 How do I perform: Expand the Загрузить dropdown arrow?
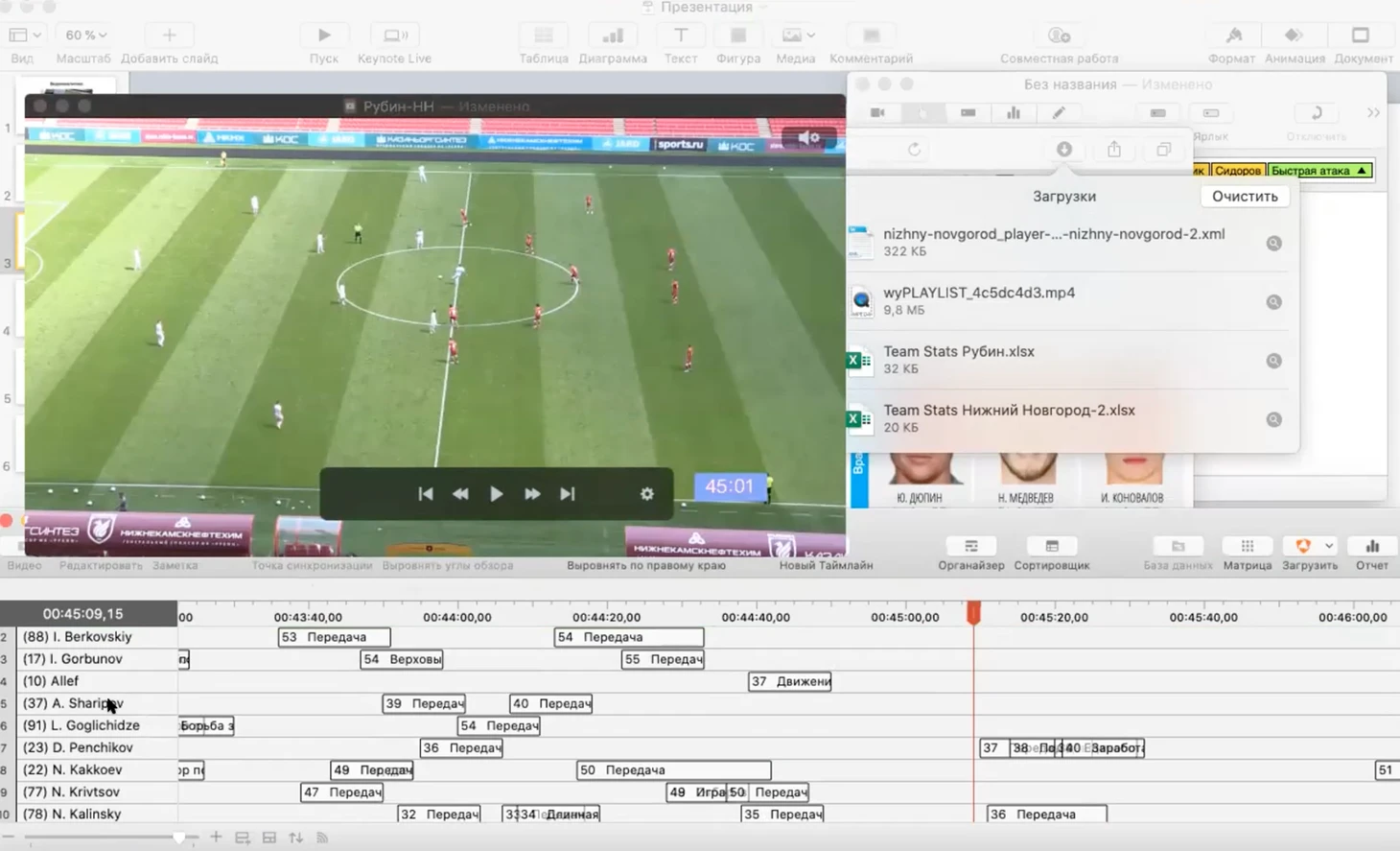point(1329,546)
